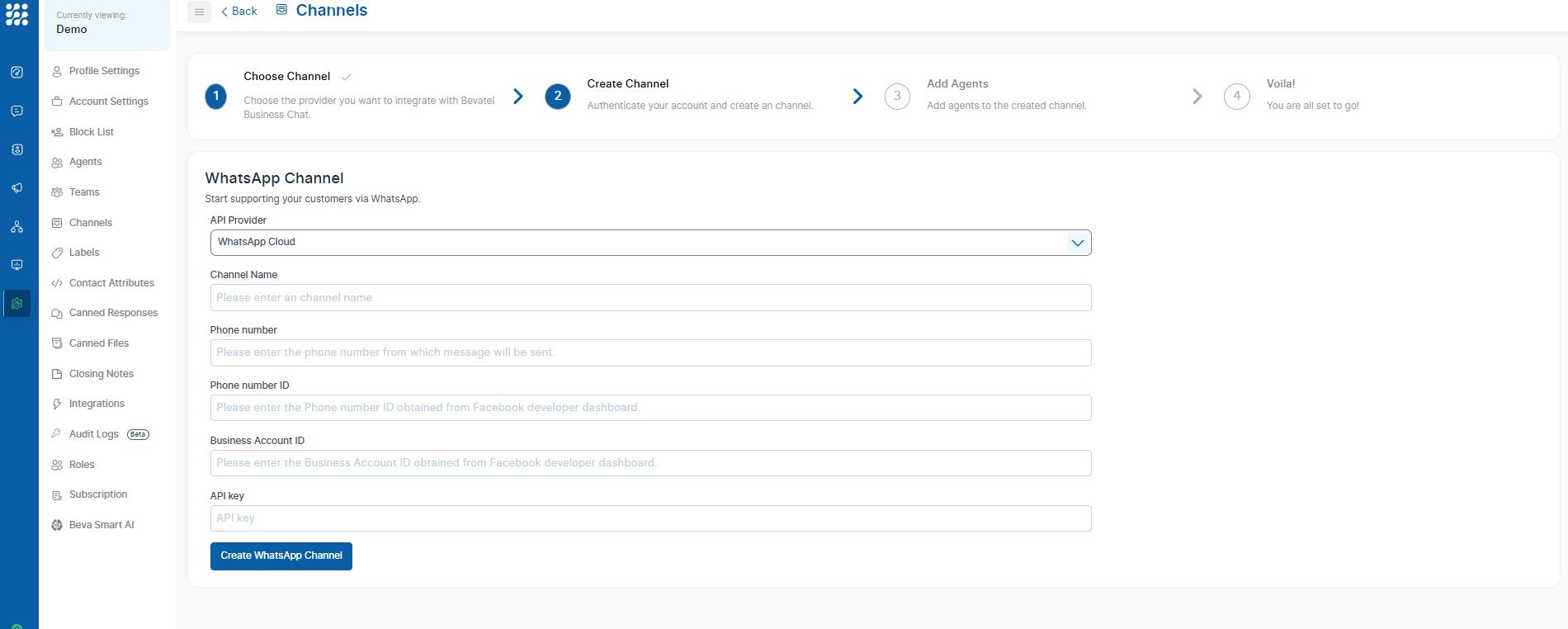The width and height of the screenshot is (1568, 629).
Task: Click the WhatsApp Channel heading
Action: click(x=274, y=178)
